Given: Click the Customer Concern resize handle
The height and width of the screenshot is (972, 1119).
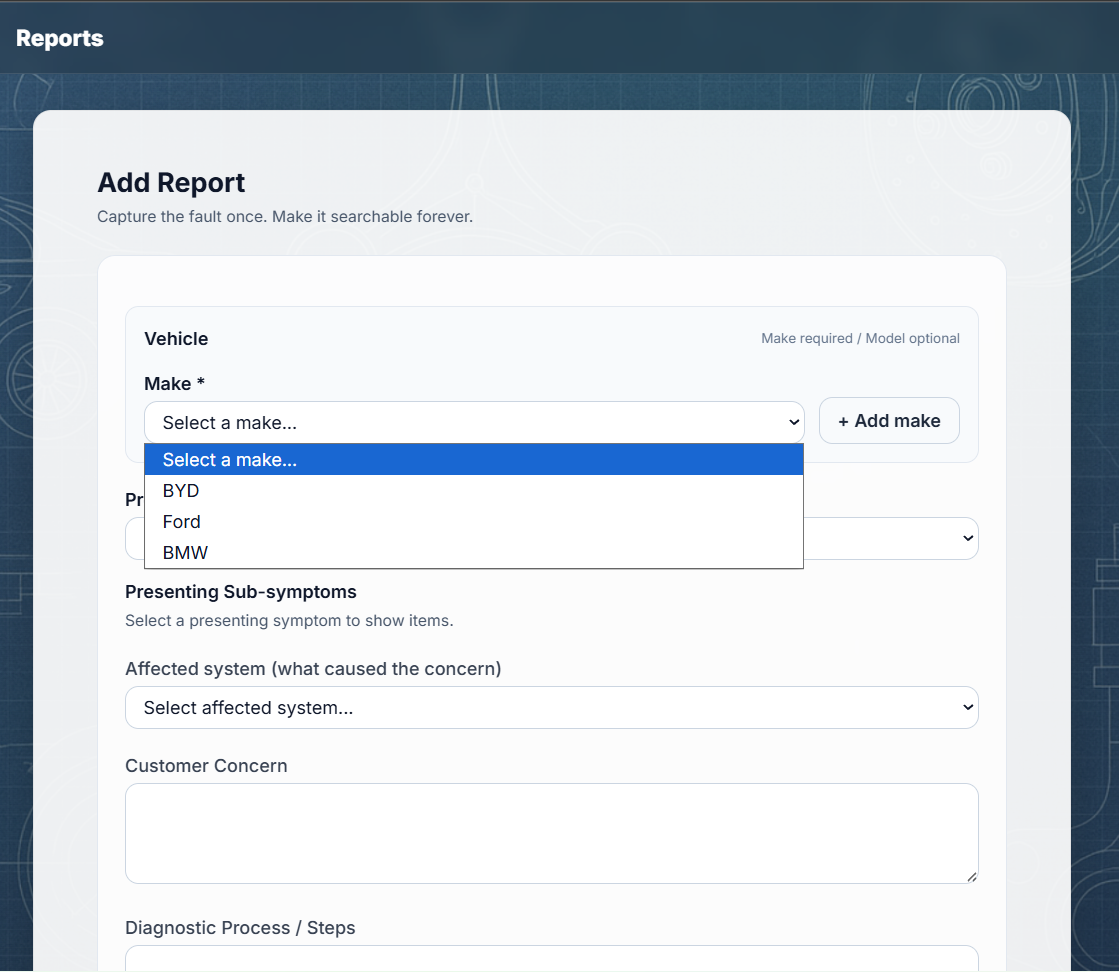Looking at the screenshot, I should 972,877.
